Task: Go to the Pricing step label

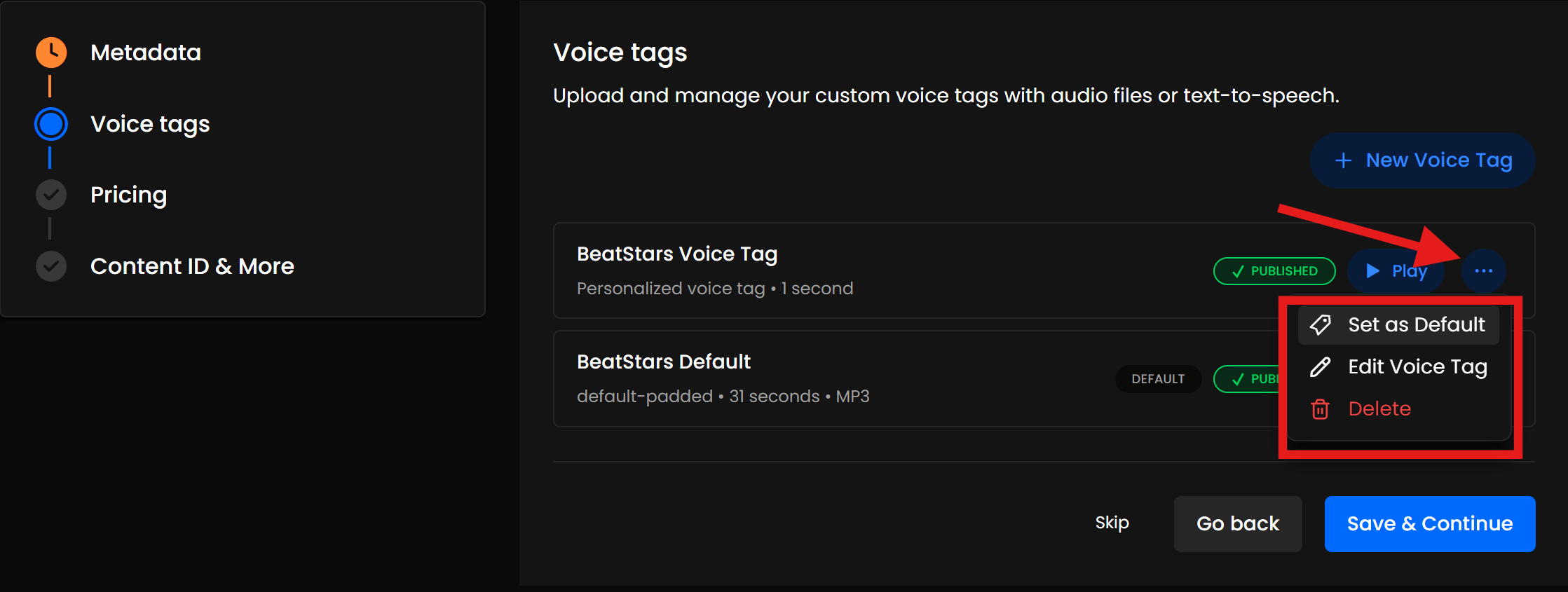Action: pos(128,195)
